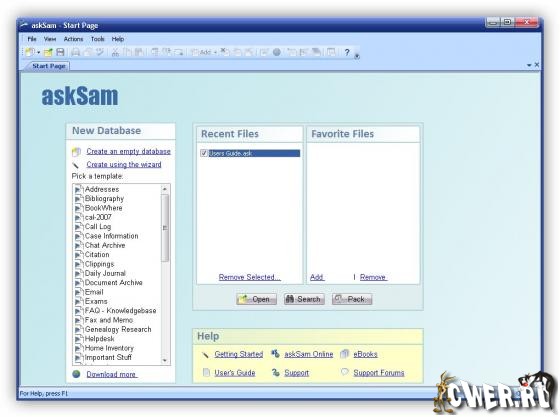Select the Chat Archive template
The height and width of the screenshot is (417, 560).
point(105,245)
